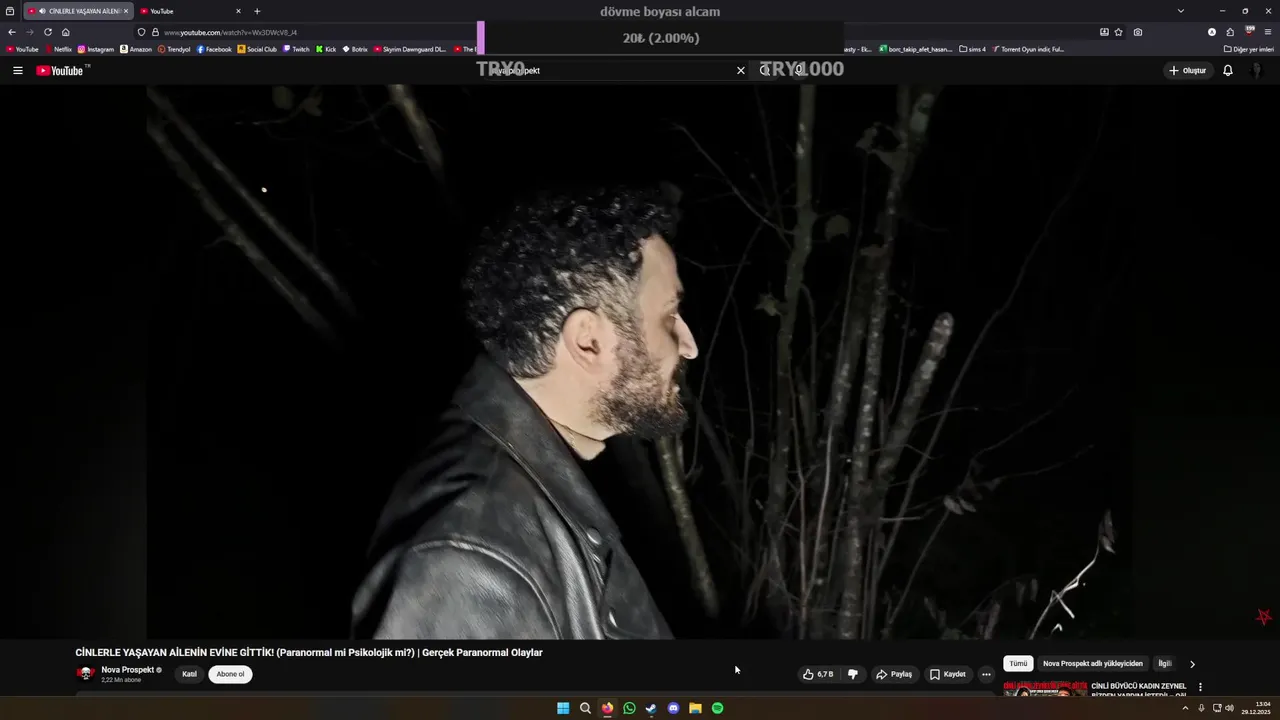
Task: Open the Netflix bookmark
Action: pyautogui.click(x=58, y=49)
